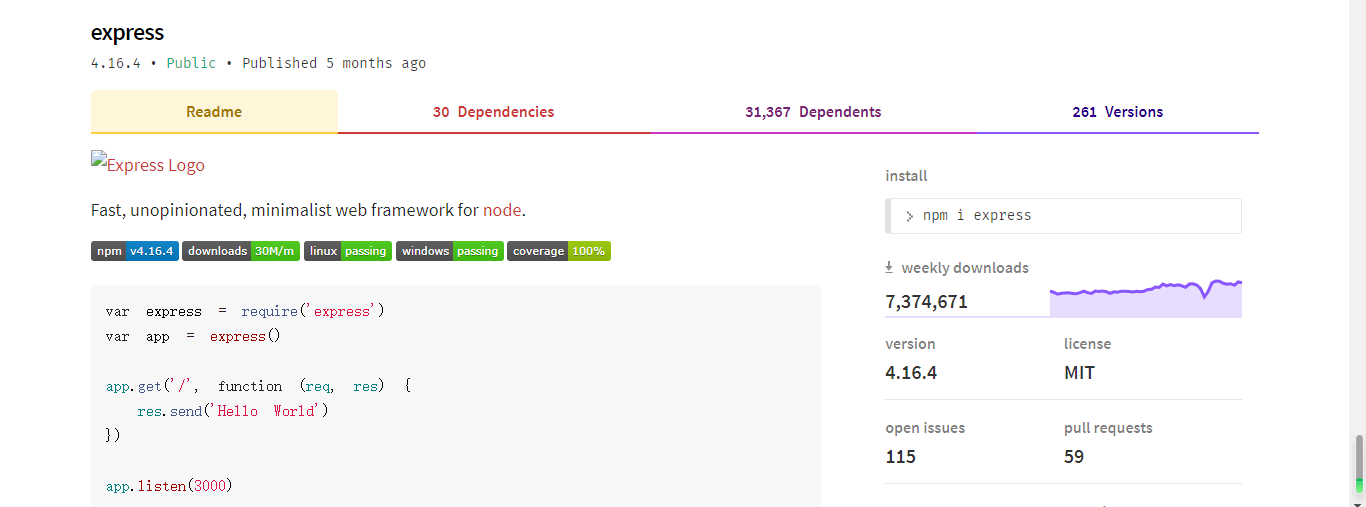Copy the 'npm i express' install command
1366x507 pixels.
1064,215
